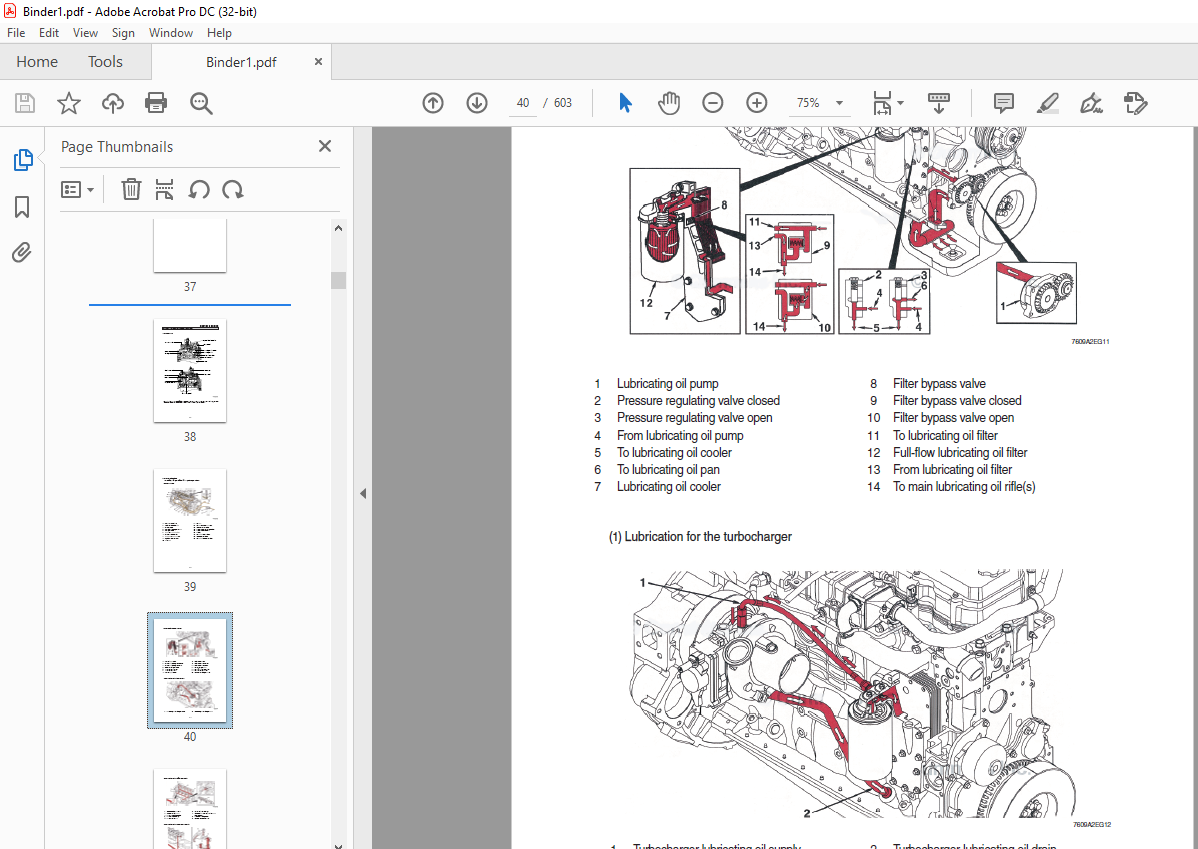The width and height of the screenshot is (1198, 849).
Task: Close the Binder1.pdf tab
Action: pyautogui.click(x=318, y=62)
